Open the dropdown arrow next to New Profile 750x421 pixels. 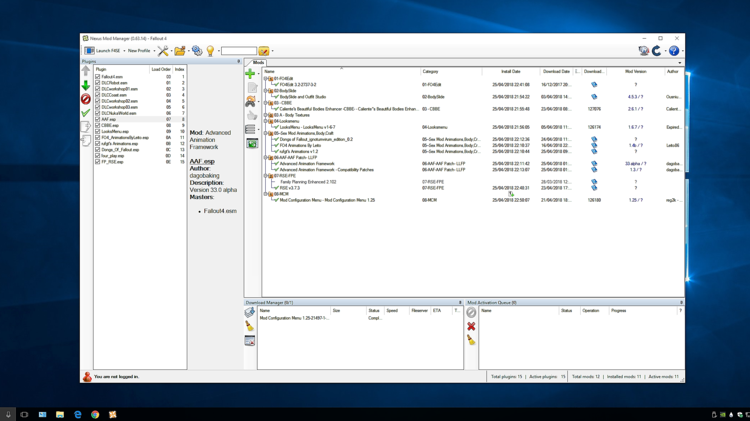point(154,51)
